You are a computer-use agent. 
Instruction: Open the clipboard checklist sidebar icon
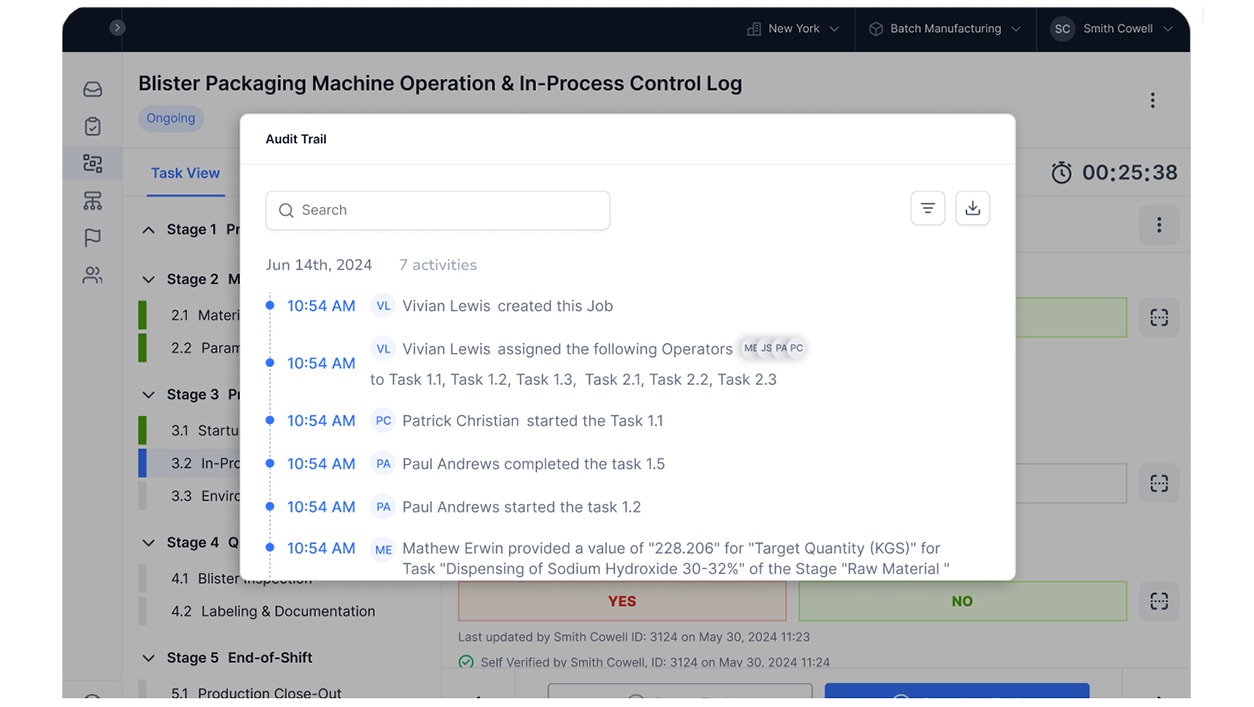pyautogui.click(x=92, y=126)
